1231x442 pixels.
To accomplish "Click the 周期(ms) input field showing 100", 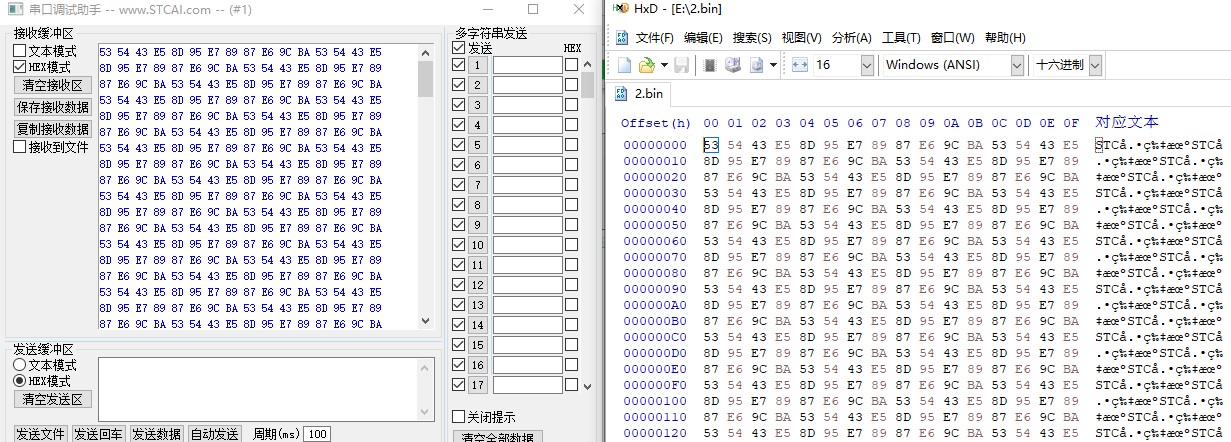I will click(318, 434).
